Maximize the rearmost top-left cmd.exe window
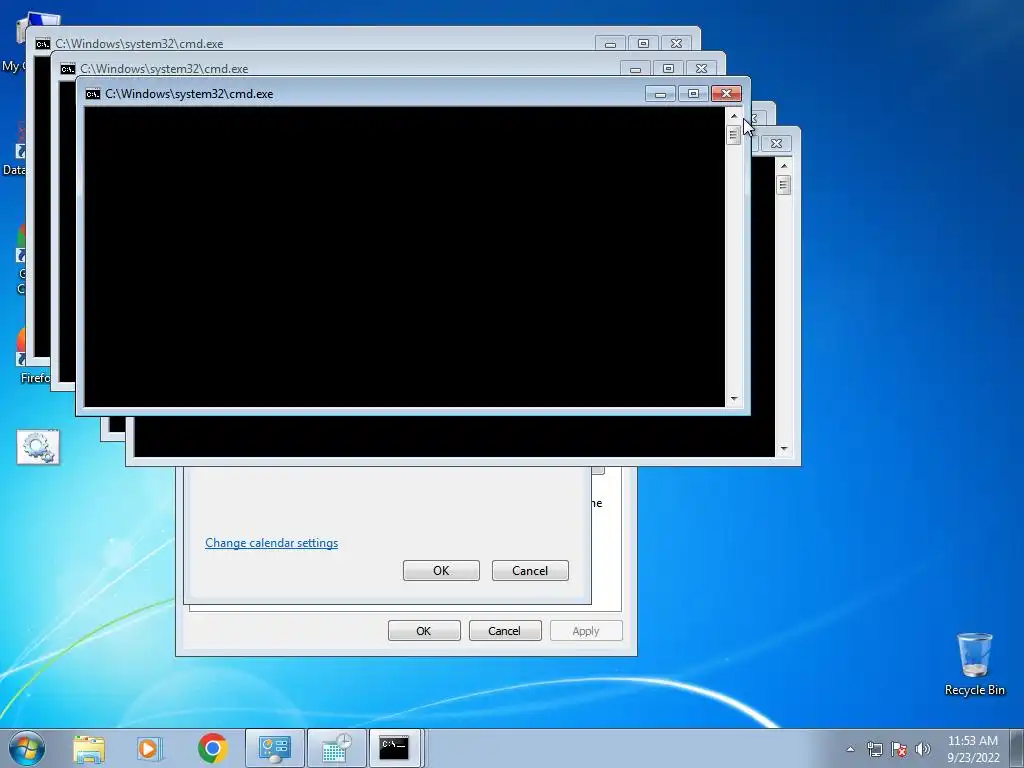Viewport: 1024px width, 768px height. pos(643,44)
